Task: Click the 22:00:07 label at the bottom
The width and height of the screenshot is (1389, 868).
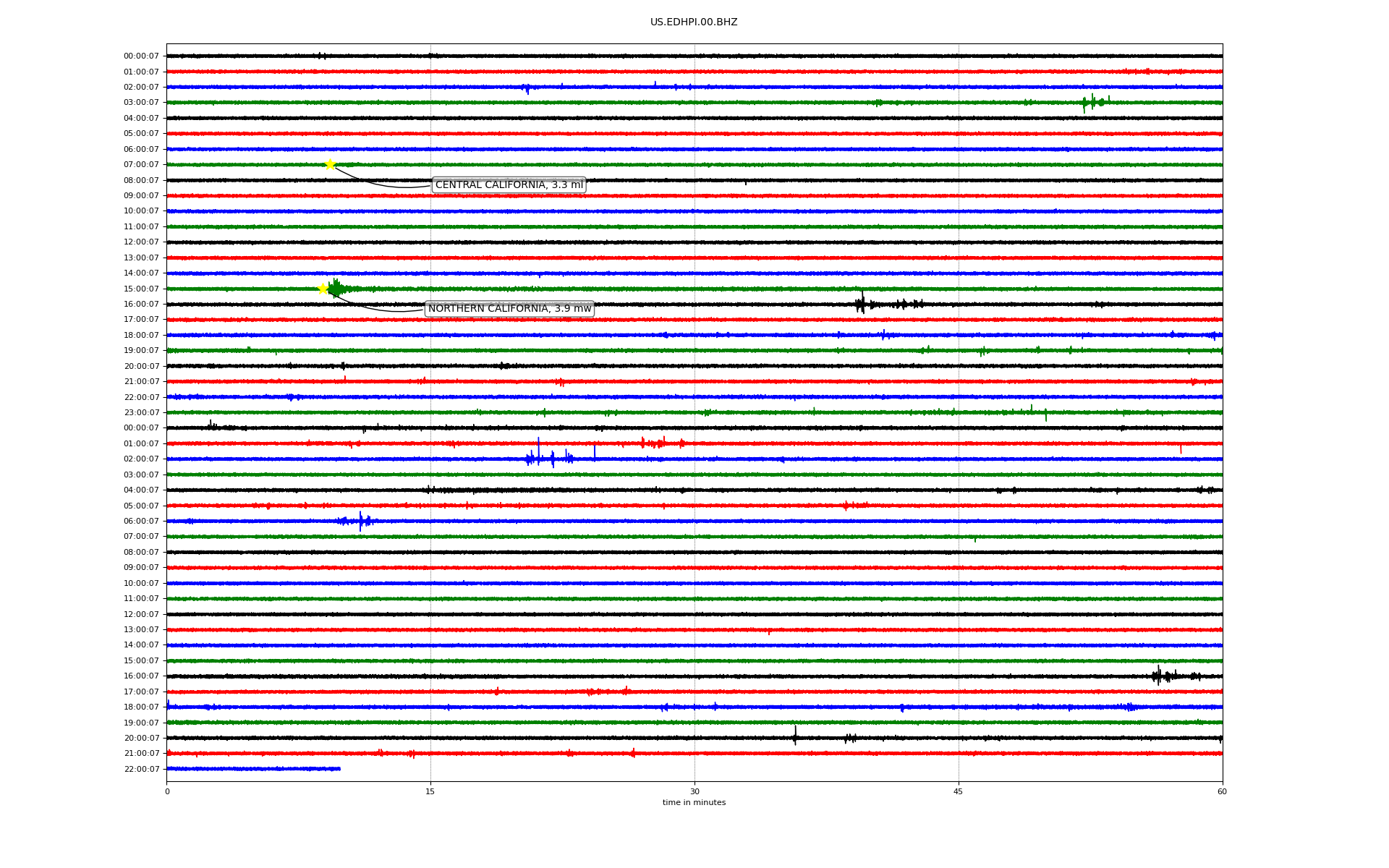Action: point(141,769)
